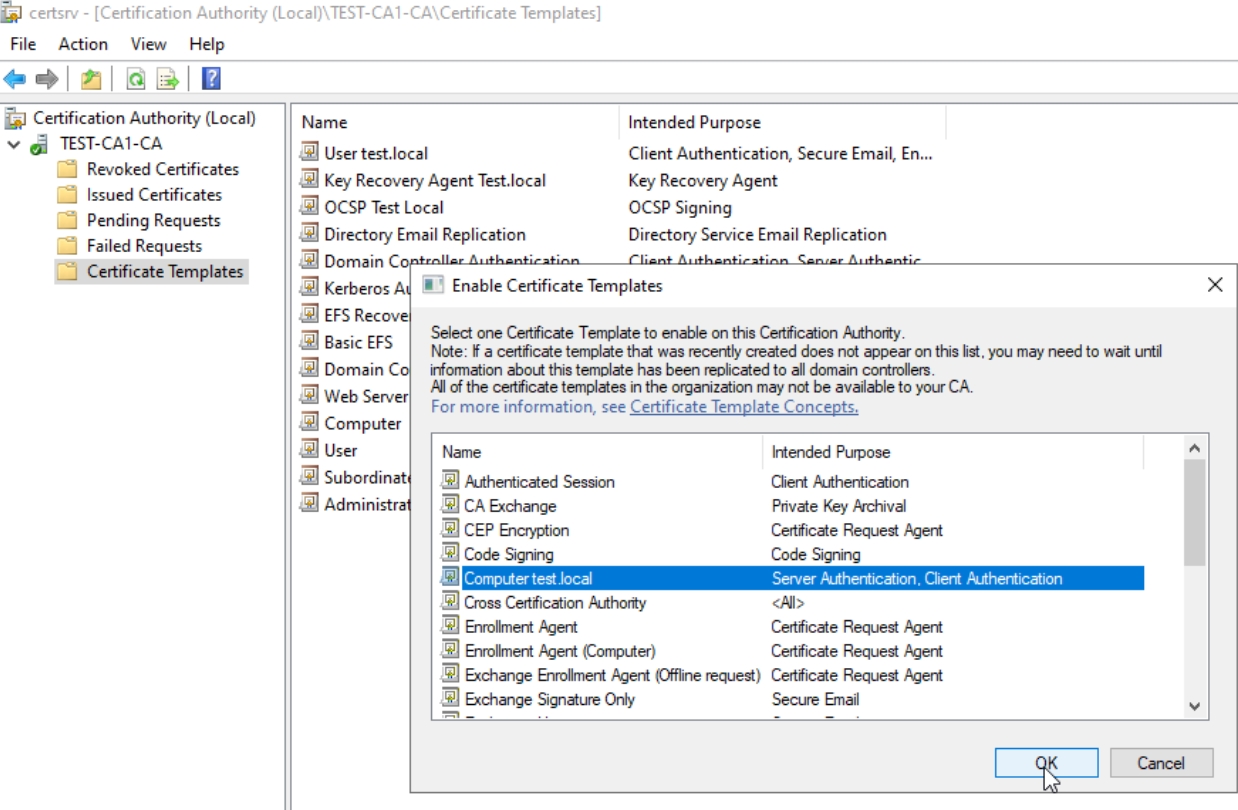Click the TEST-CA1-CA server icon

click(x=39, y=144)
